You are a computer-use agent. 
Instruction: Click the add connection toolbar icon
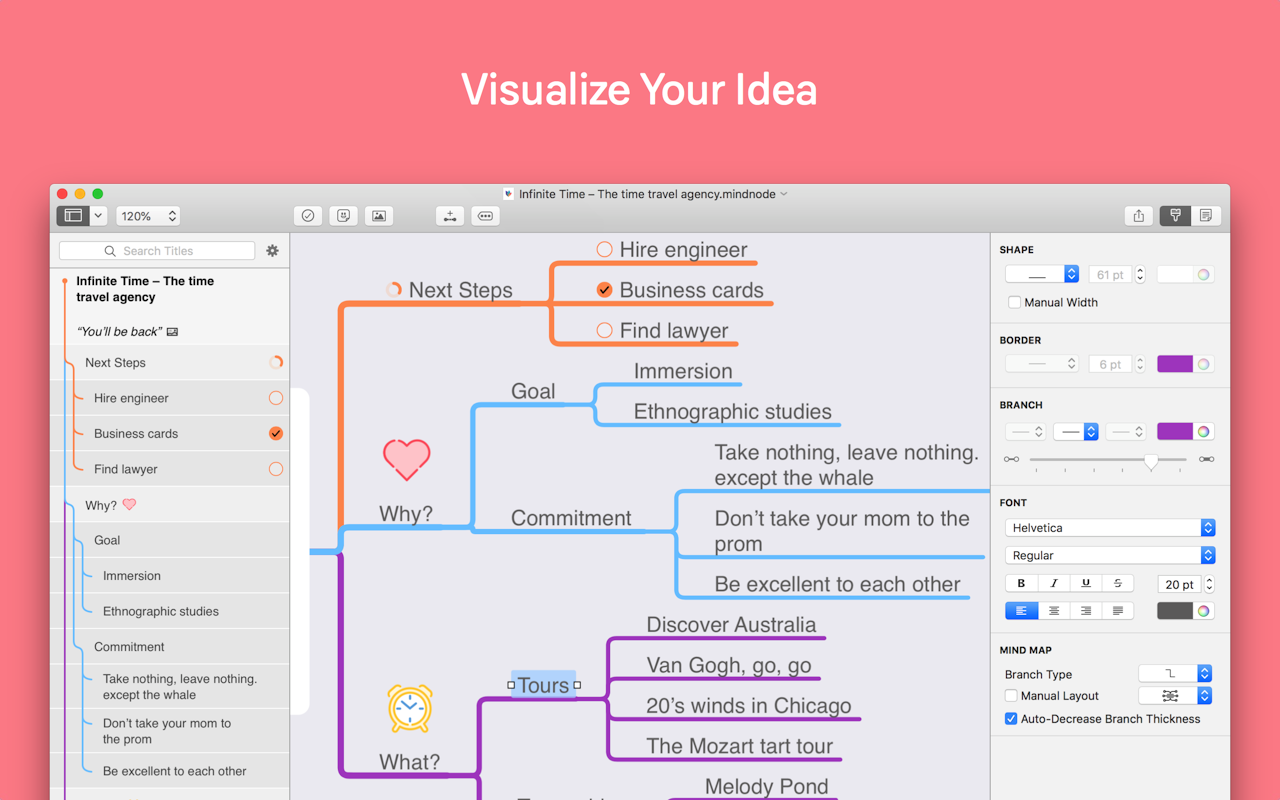point(449,215)
